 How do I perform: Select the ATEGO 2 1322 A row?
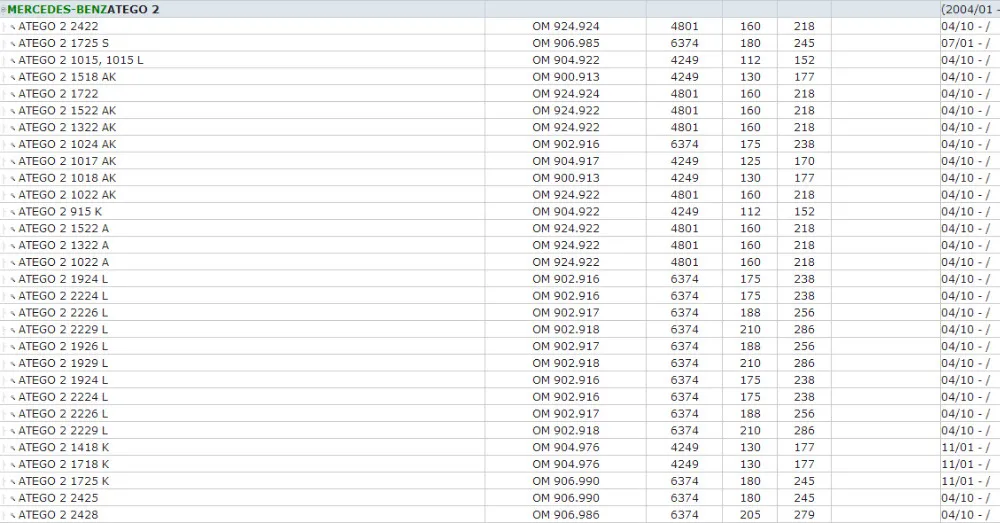500,245
